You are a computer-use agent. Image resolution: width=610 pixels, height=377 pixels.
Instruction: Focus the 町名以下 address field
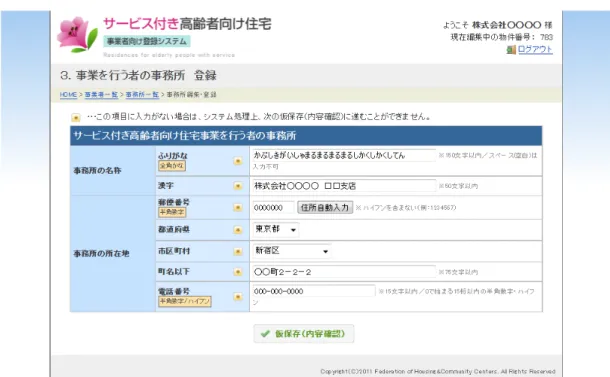344,272
